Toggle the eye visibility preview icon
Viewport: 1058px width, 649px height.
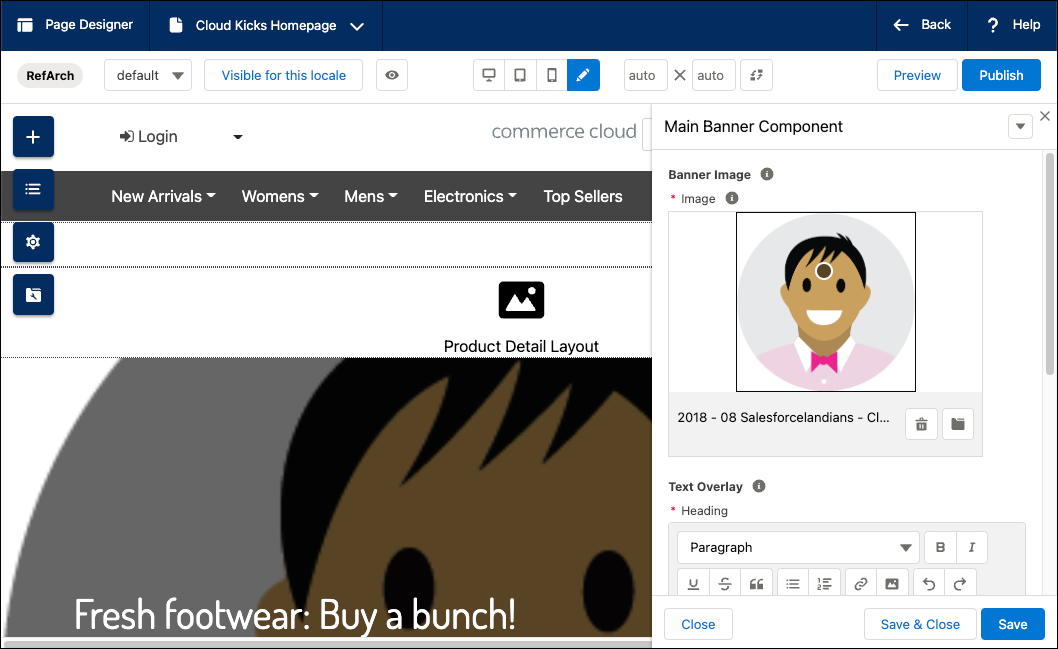point(392,76)
